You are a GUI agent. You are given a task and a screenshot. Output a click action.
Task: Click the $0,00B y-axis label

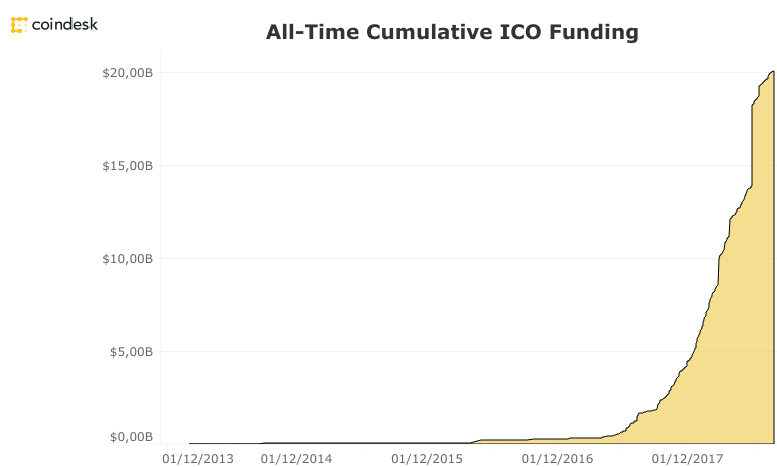point(130,437)
